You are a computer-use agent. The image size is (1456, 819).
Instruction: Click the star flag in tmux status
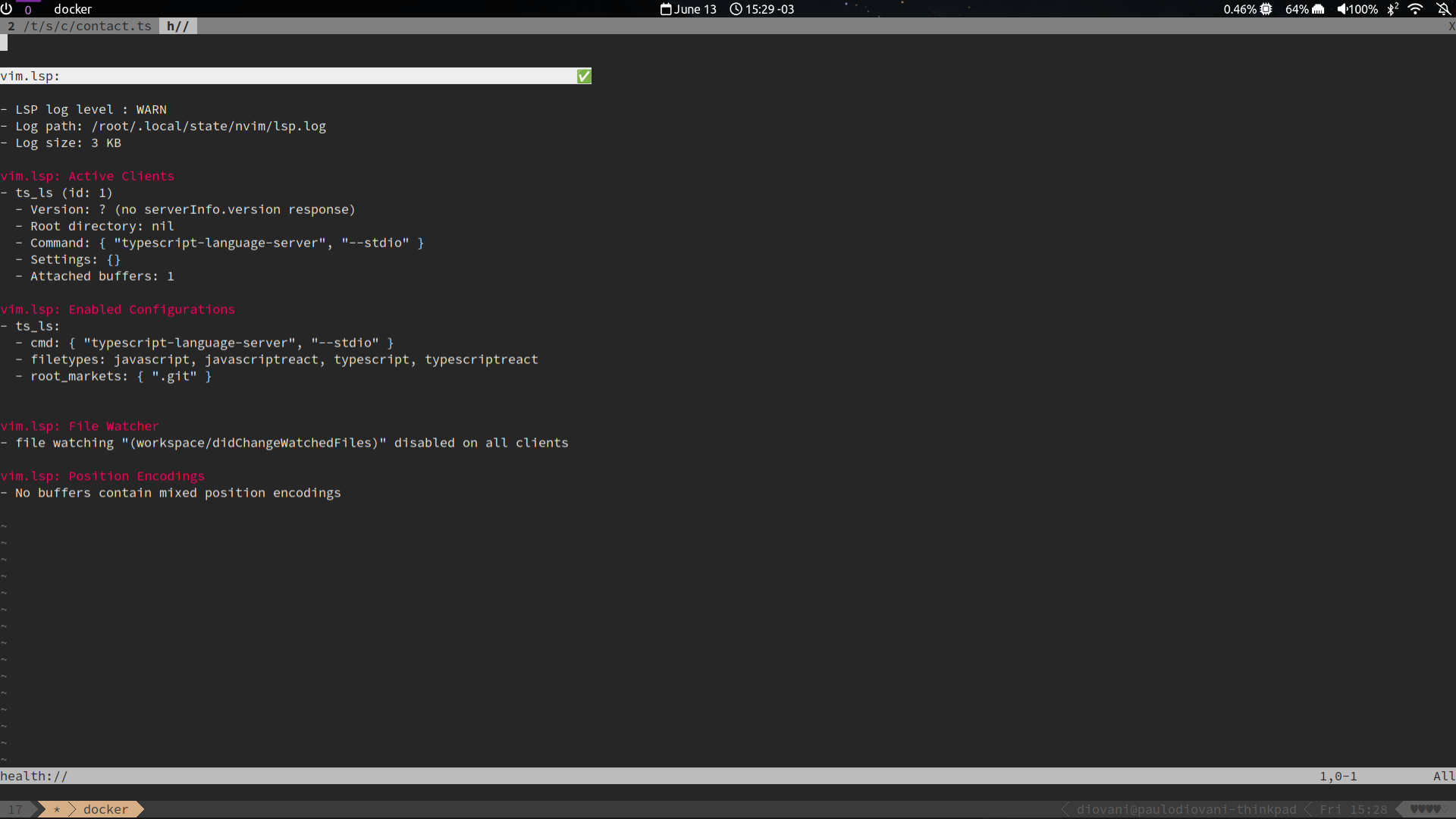57,810
